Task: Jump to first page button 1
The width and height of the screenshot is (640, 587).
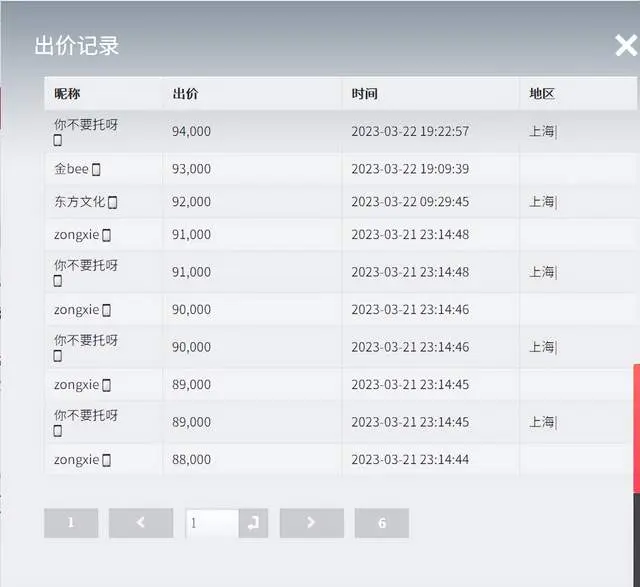Action: pos(71,523)
